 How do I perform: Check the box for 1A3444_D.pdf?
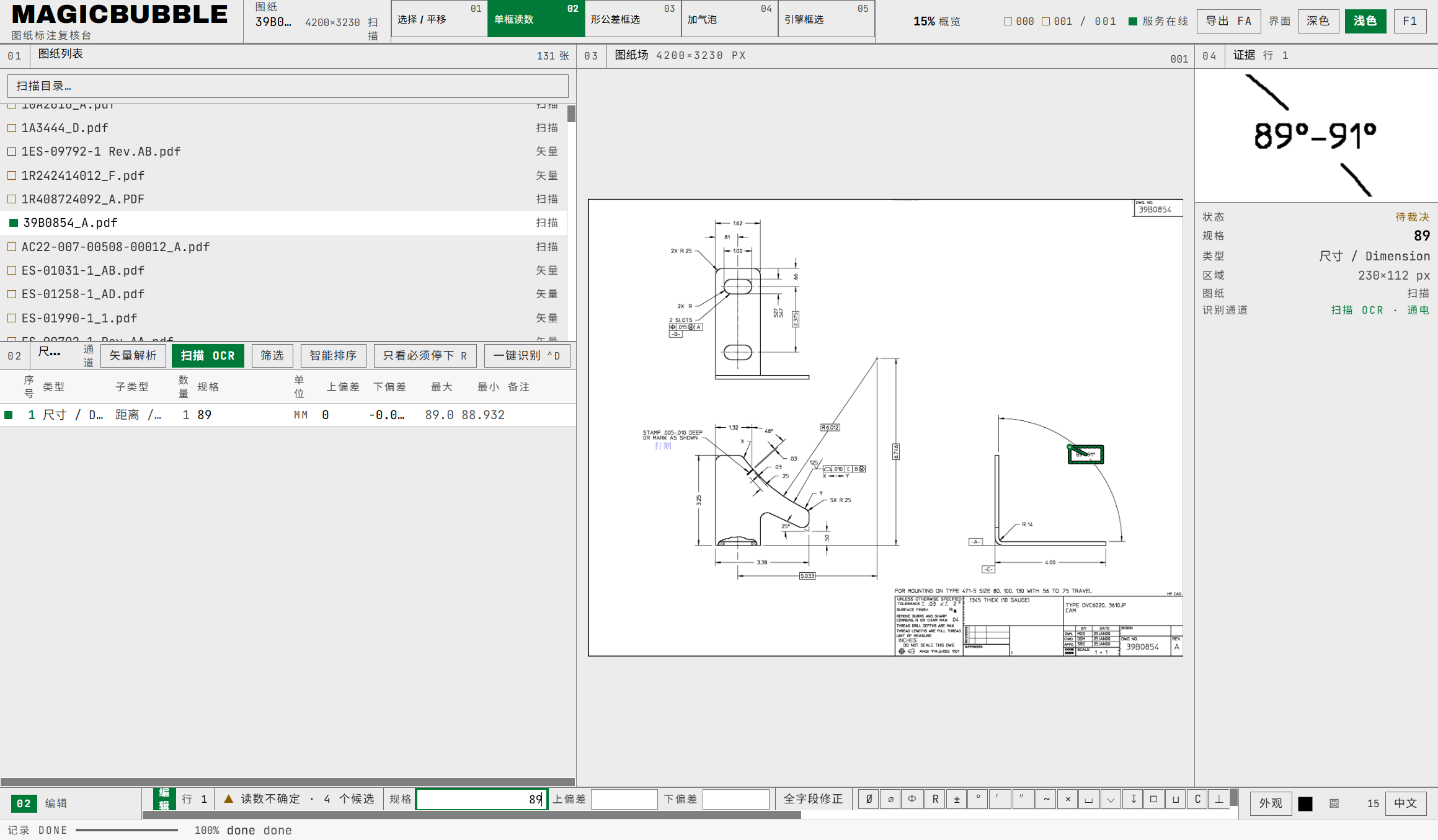[x=12, y=128]
